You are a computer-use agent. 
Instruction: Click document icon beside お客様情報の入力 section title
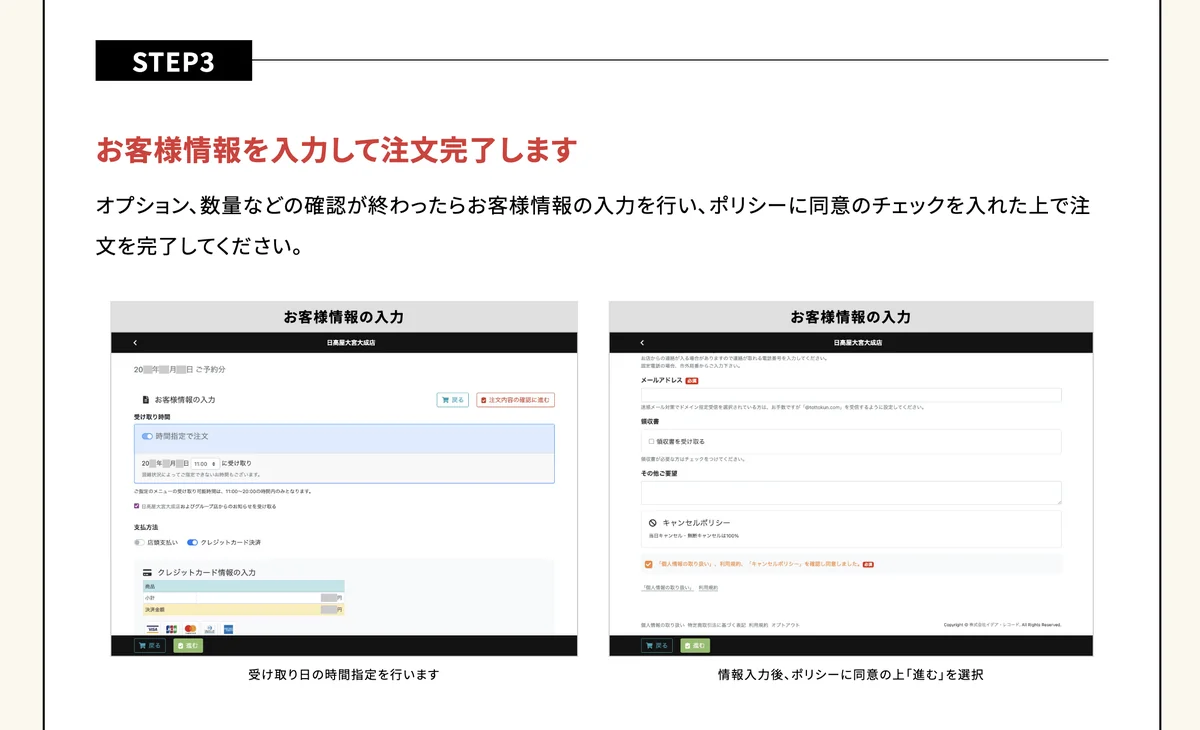(x=146, y=400)
